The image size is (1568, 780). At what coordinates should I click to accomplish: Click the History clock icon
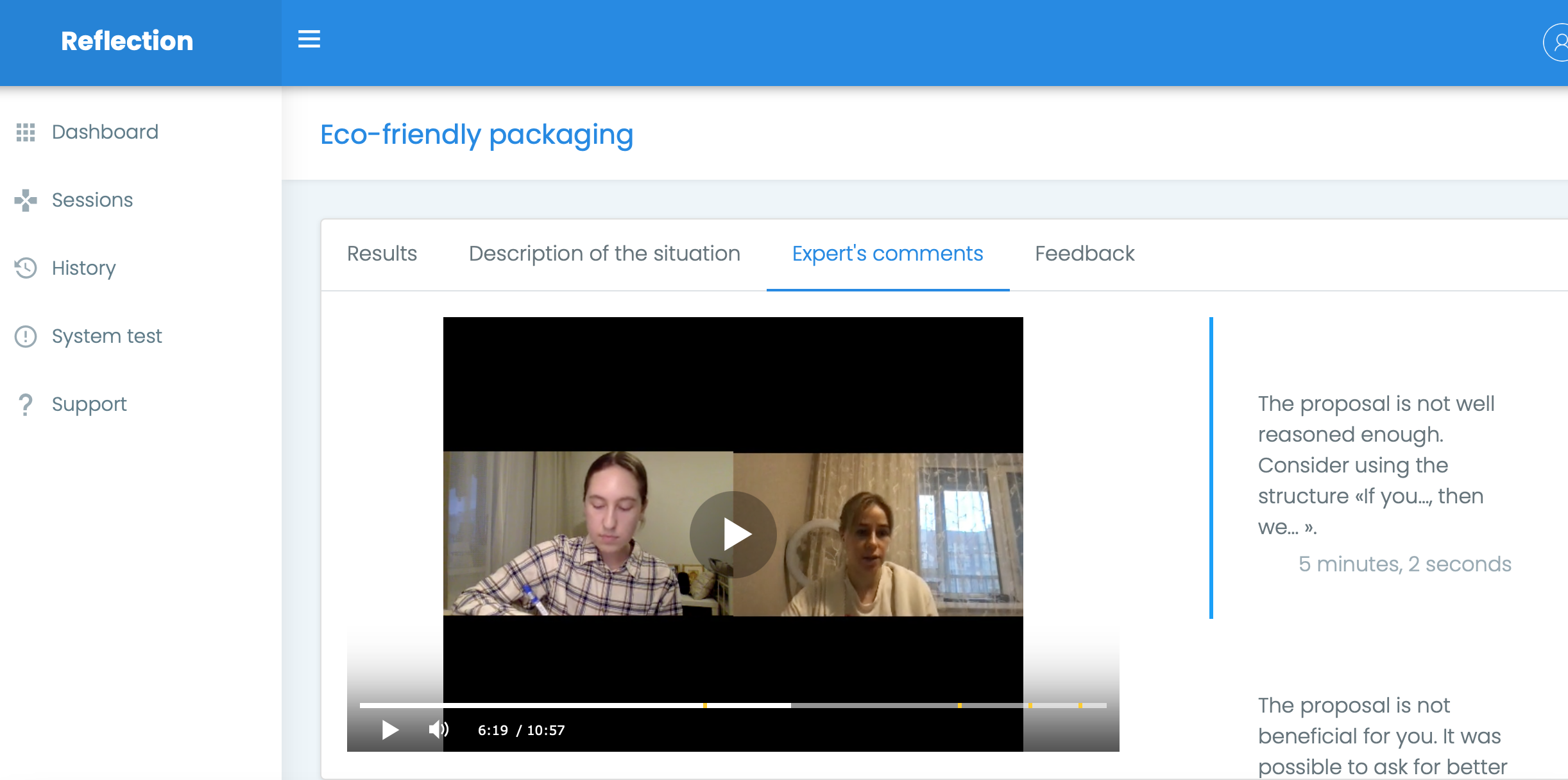point(26,268)
